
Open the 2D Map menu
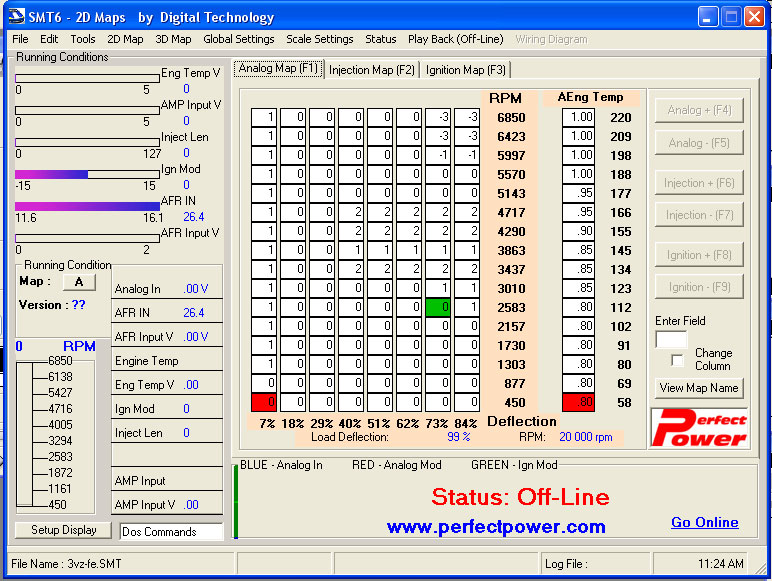pyautogui.click(x=125, y=39)
